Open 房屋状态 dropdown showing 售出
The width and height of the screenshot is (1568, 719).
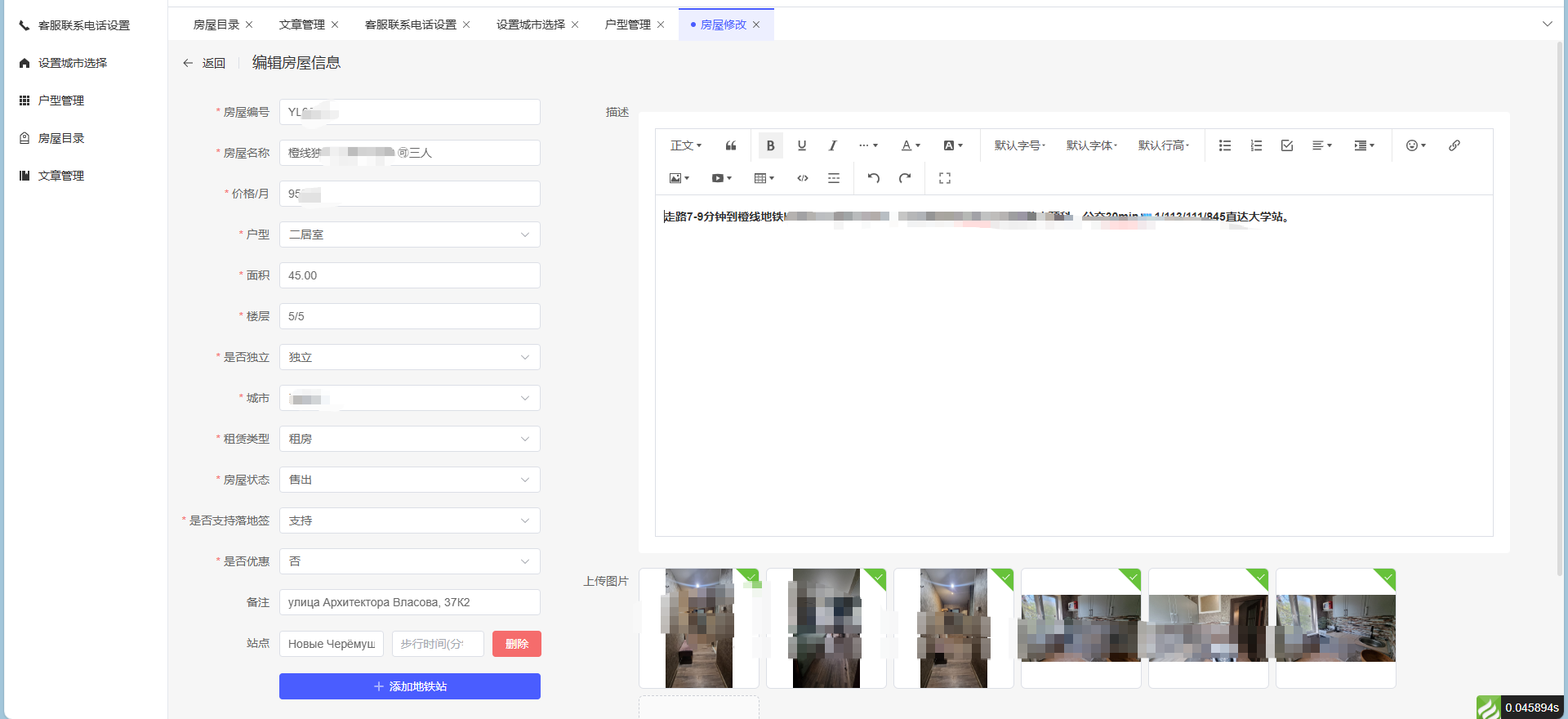(x=410, y=480)
